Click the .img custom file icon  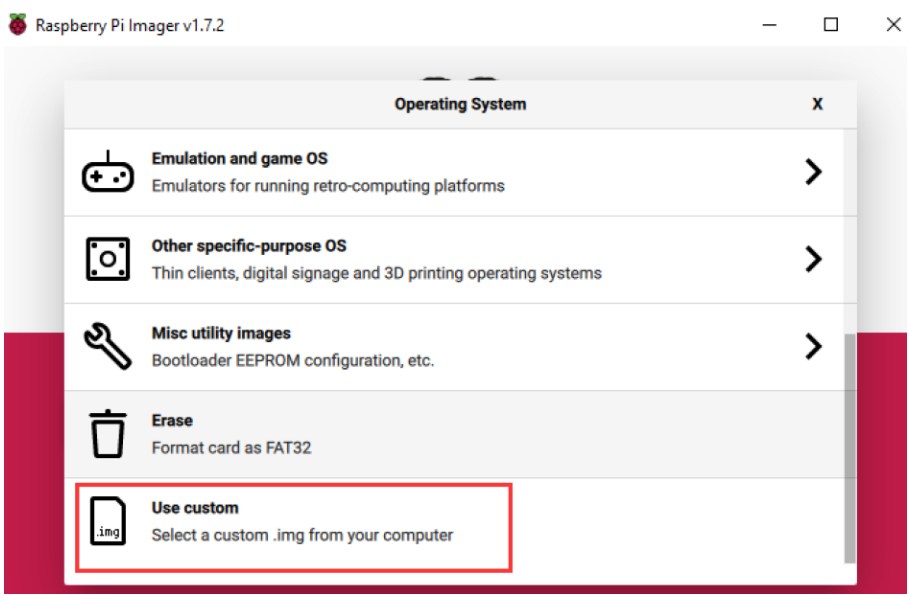pyautogui.click(x=108, y=521)
